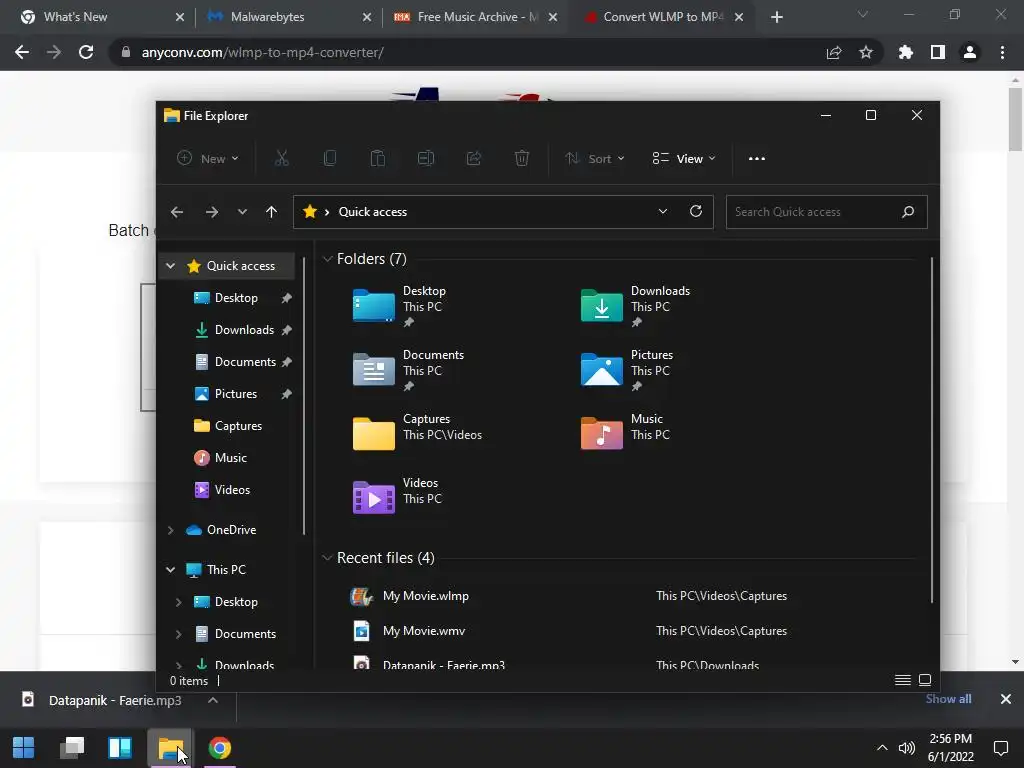Click the Delete trash icon in File Explorer
The width and height of the screenshot is (1024, 768).
point(522,159)
